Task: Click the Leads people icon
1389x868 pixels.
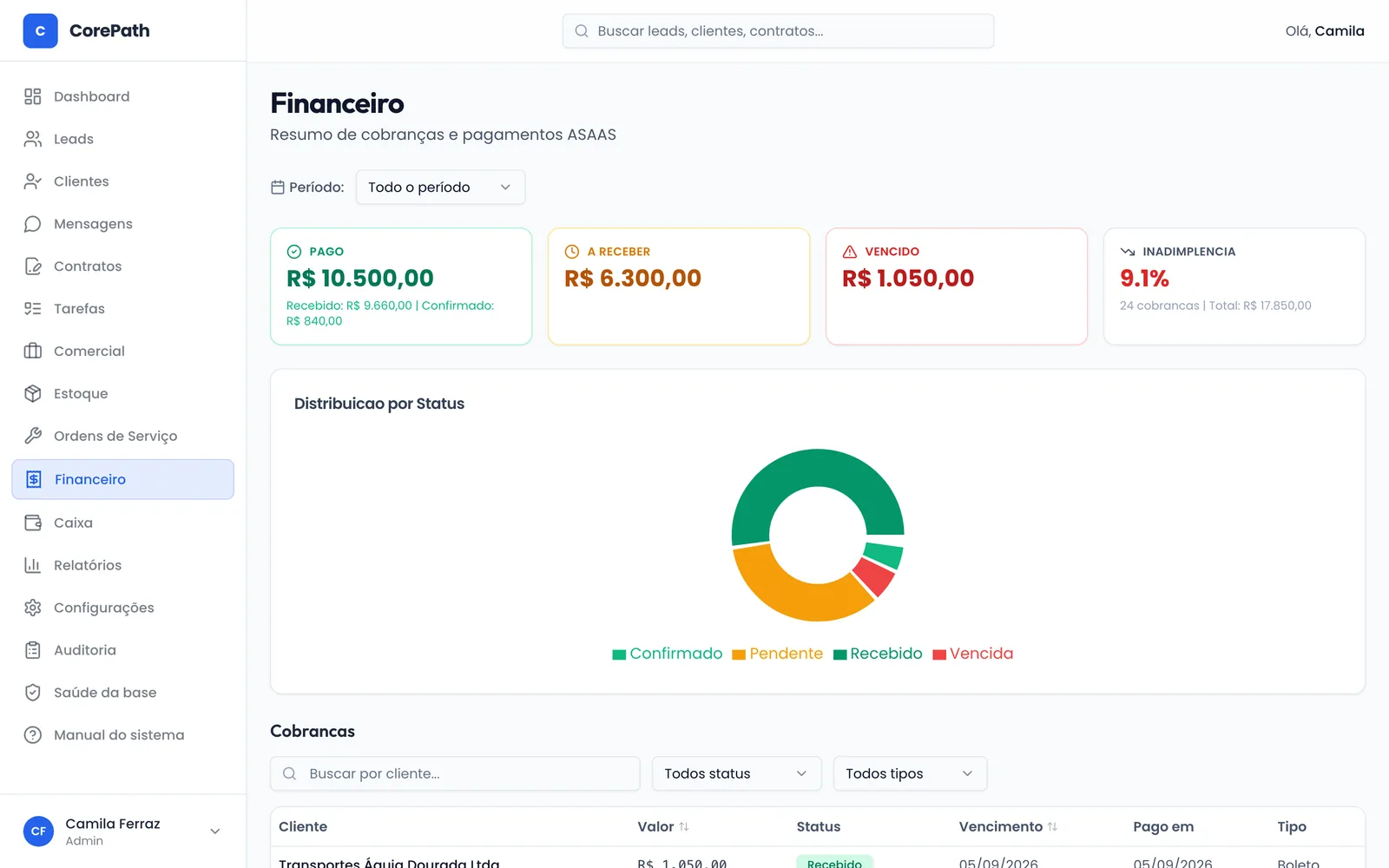Action: pyautogui.click(x=33, y=139)
